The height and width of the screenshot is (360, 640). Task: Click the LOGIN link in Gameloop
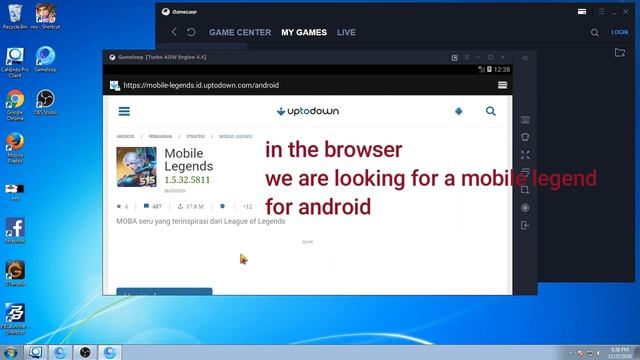tap(620, 32)
